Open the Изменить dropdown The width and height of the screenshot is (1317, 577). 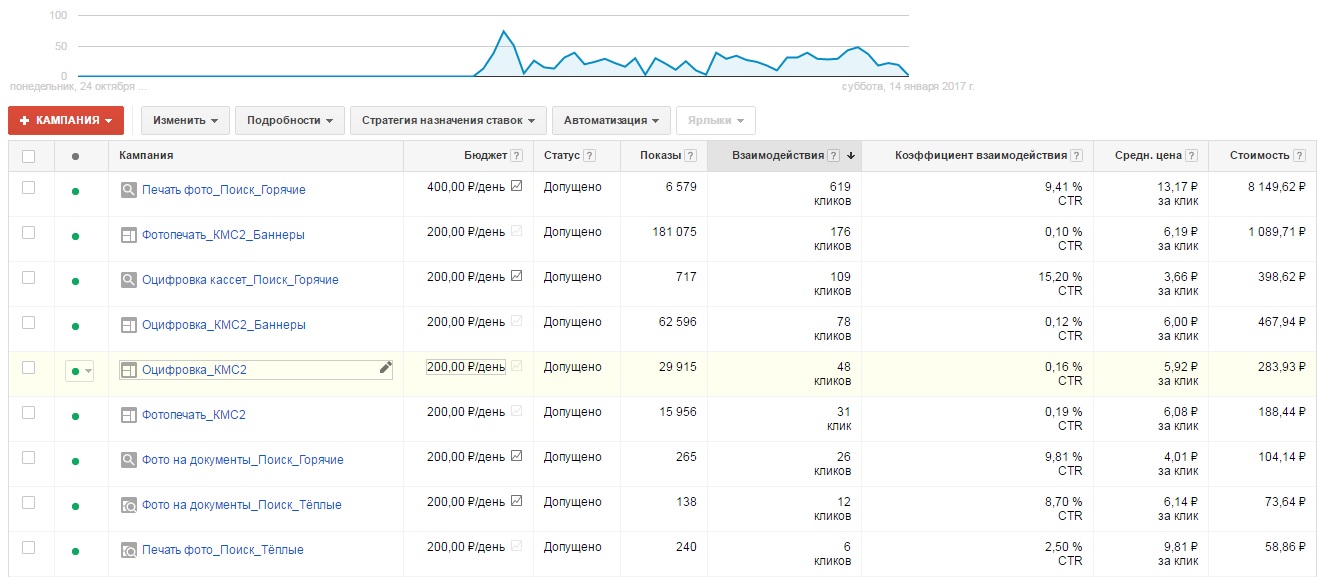click(x=185, y=120)
